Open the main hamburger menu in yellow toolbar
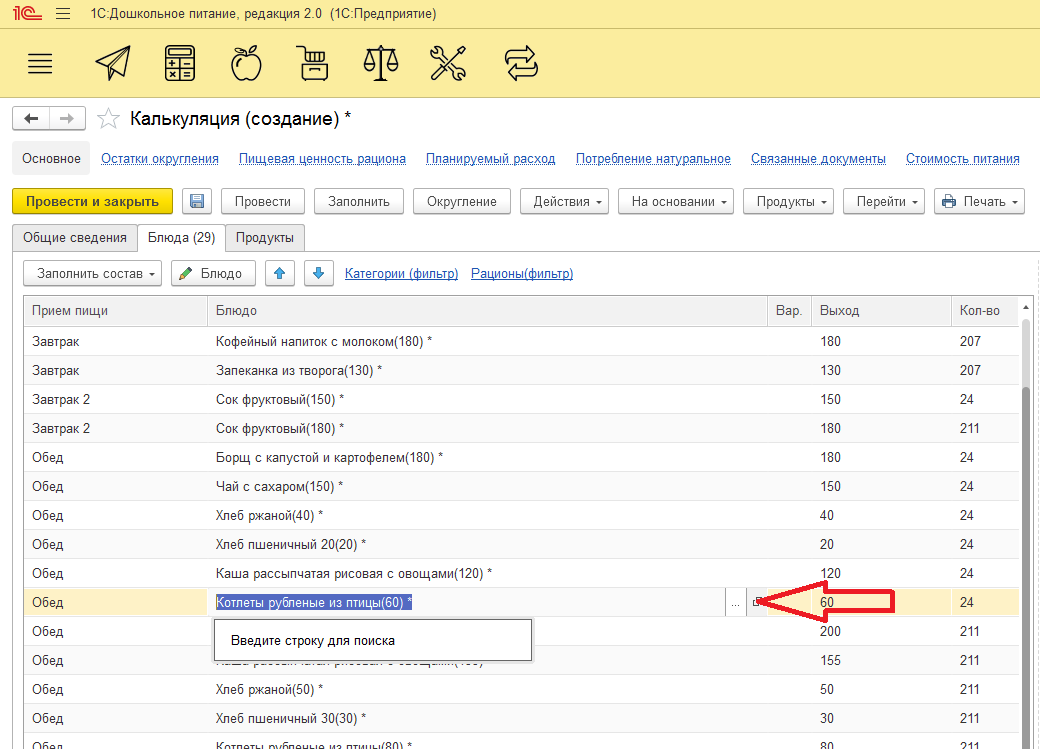The width and height of the screenshot is (1040, 749). (40, 64)
